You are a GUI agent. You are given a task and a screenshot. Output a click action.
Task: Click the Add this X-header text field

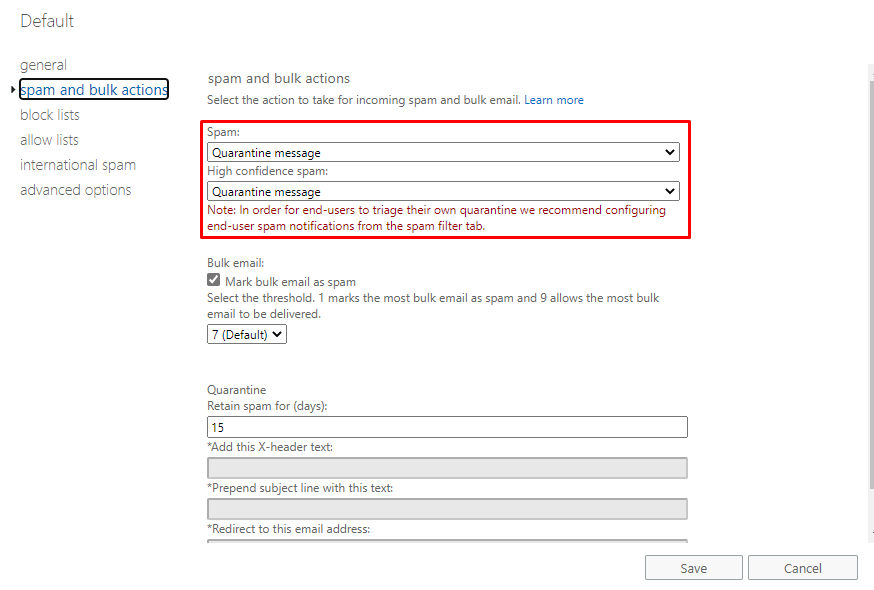(447, 468)
